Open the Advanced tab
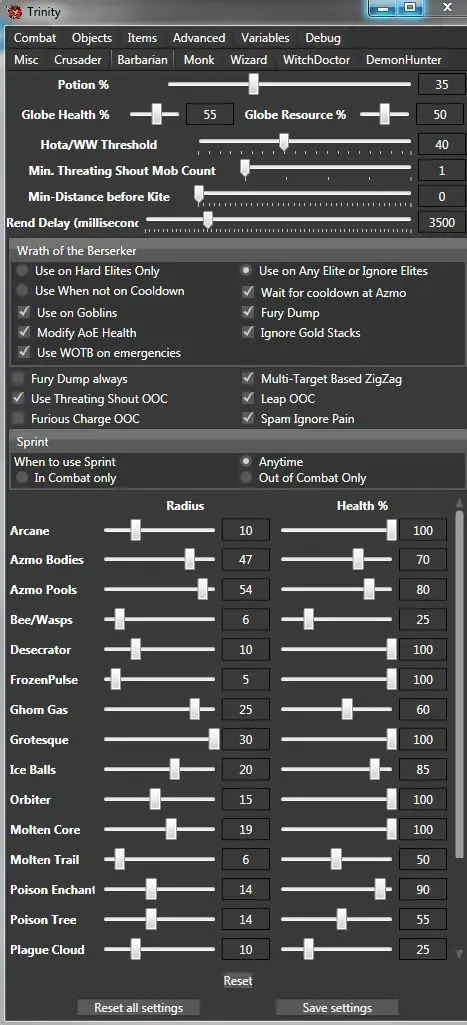 (x=199, y=38)
